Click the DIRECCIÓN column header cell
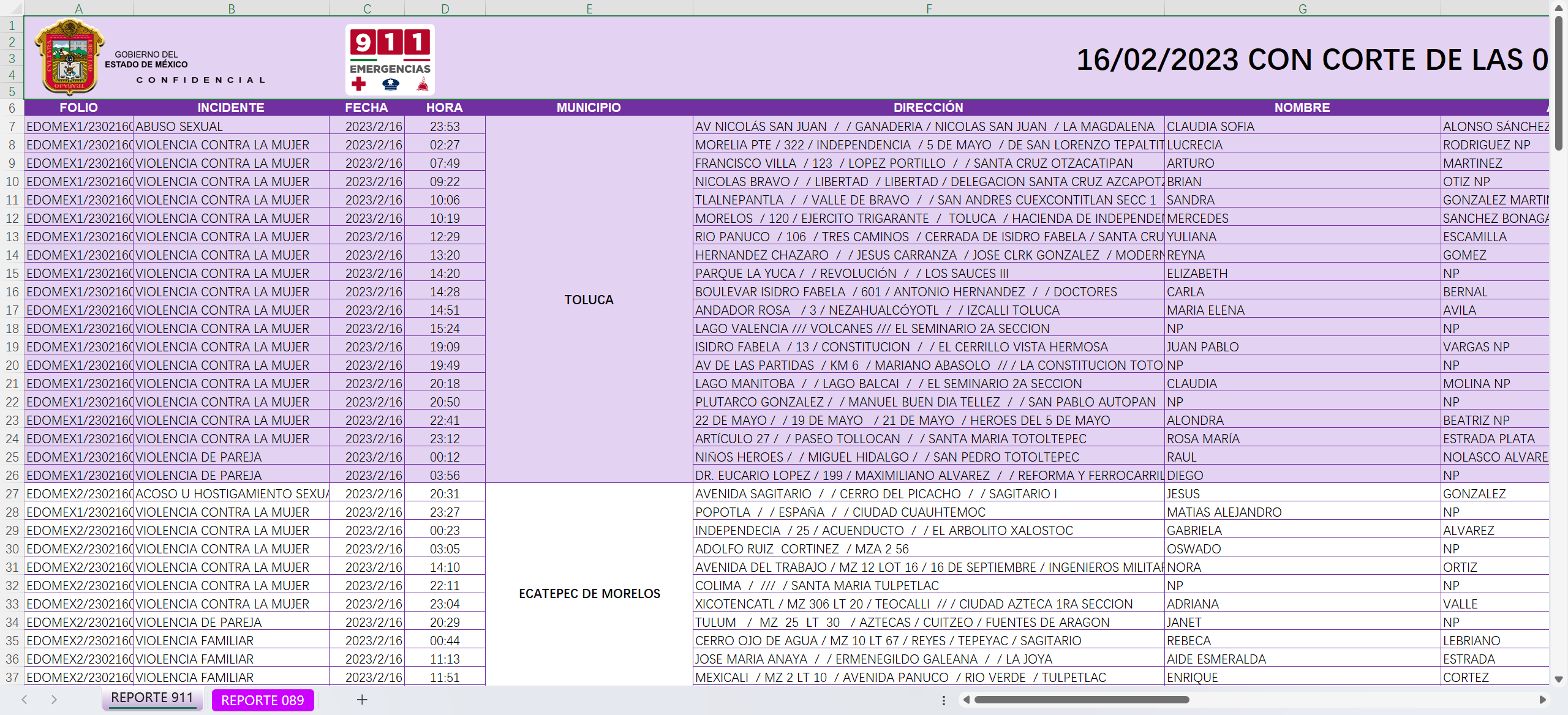The image size is (1568, 715). pos(928,108)
